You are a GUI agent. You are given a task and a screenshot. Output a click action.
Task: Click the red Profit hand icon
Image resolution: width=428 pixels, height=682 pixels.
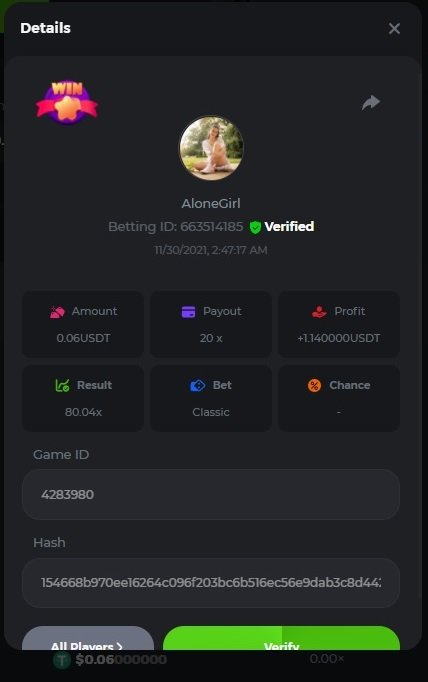coord(319,311)
